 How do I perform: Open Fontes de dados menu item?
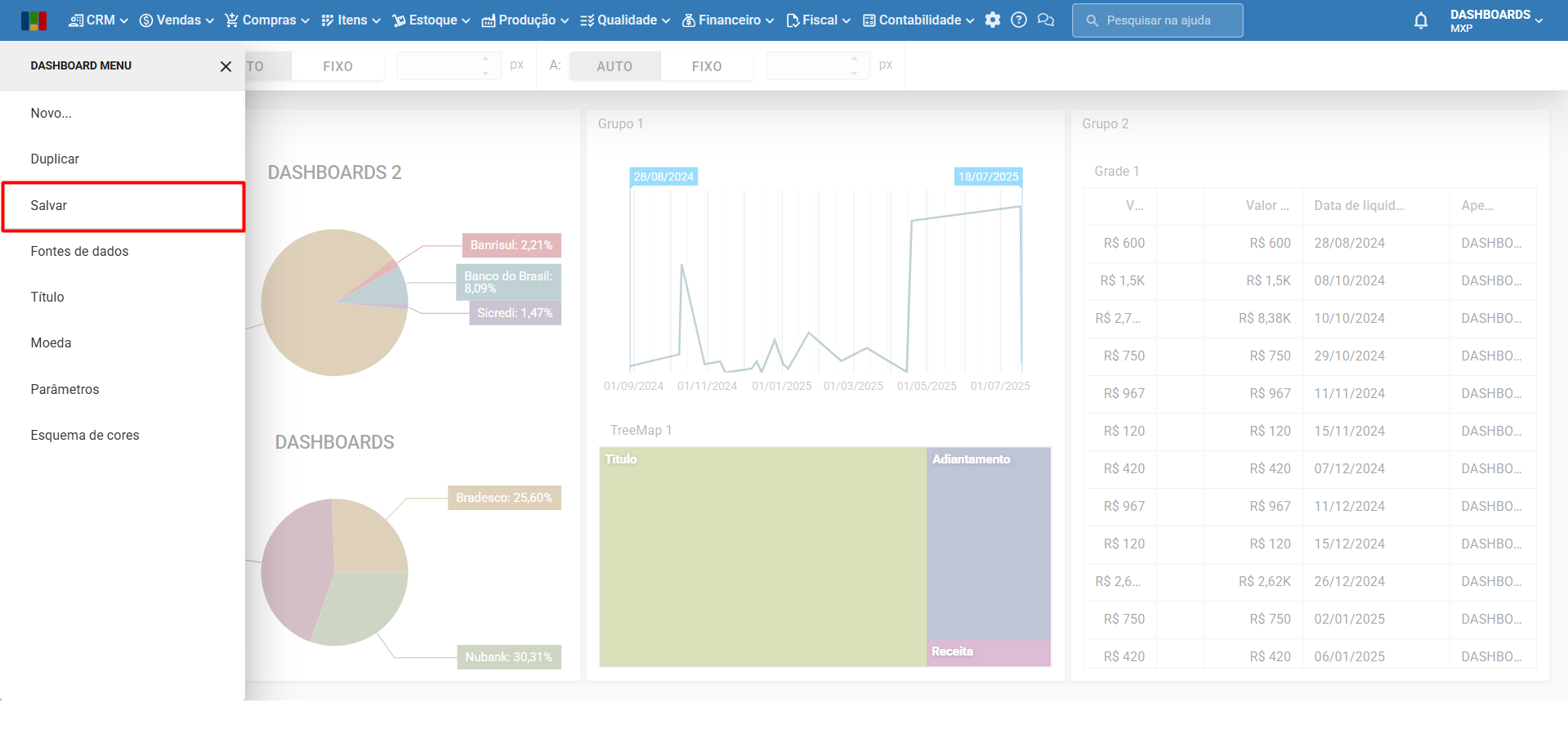click(79, 252)
